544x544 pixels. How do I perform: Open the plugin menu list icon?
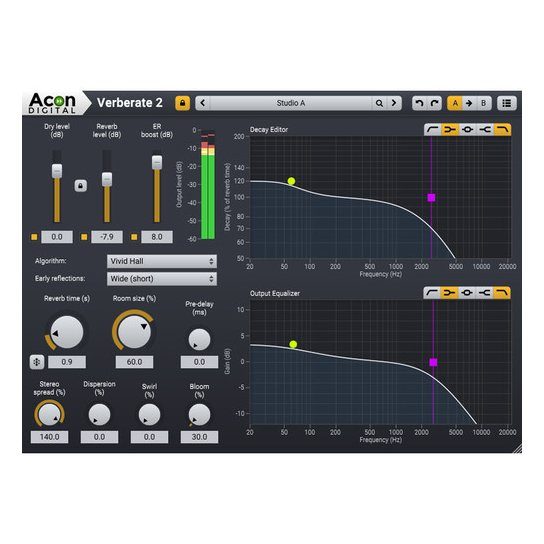[x=507, y=103]
